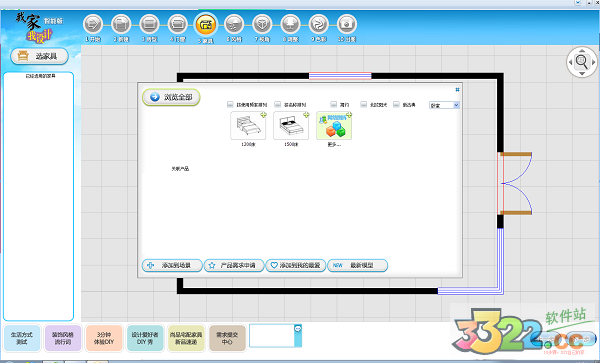Screen dimensions: 600x363
Task: Open step 2 新建 icon
Action: tap(121, 24)
